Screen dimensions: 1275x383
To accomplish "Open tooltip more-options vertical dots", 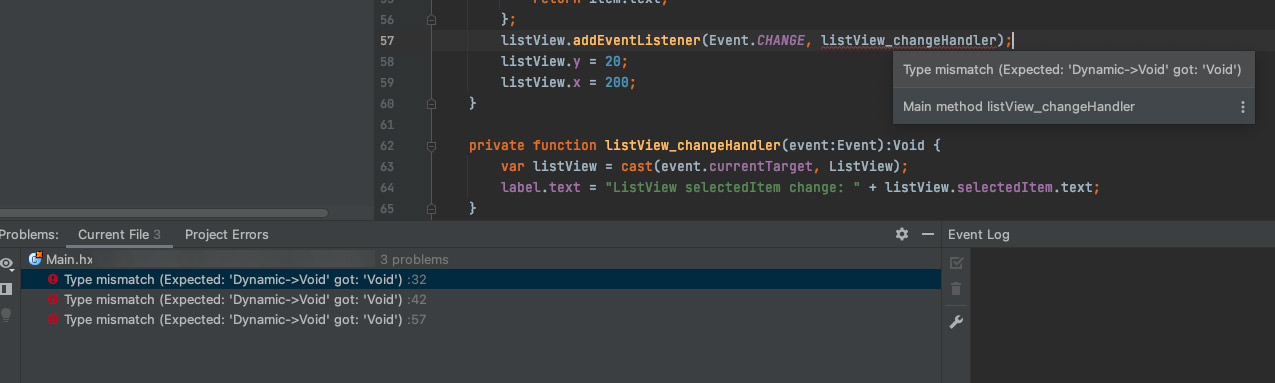I will tap(1242, 107).
